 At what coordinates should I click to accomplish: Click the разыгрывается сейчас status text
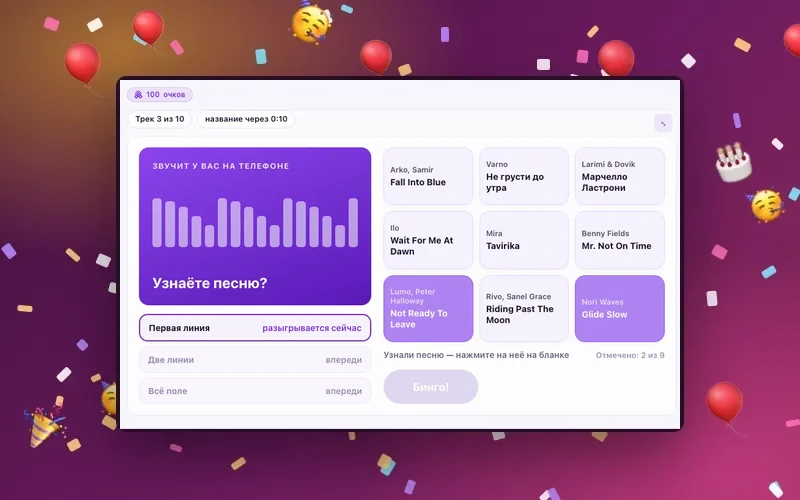click(x=312, y=328)
